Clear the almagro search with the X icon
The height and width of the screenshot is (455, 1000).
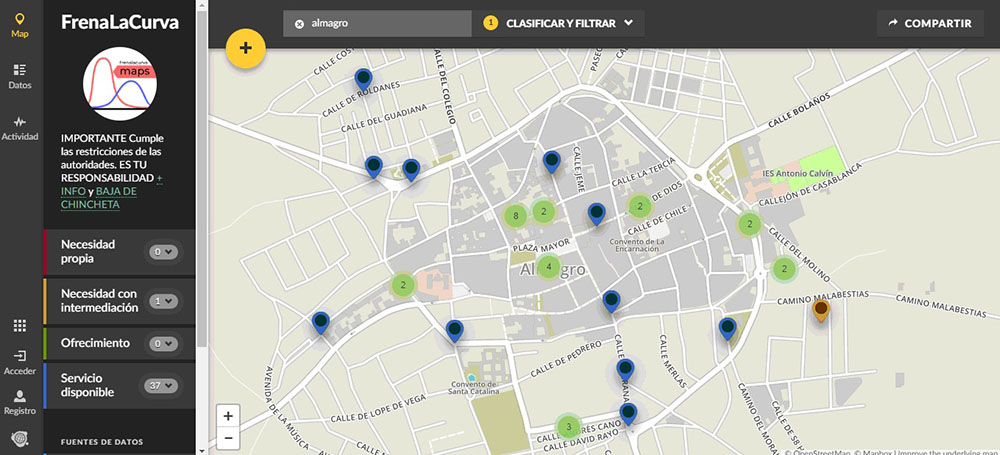click(299, 23)
